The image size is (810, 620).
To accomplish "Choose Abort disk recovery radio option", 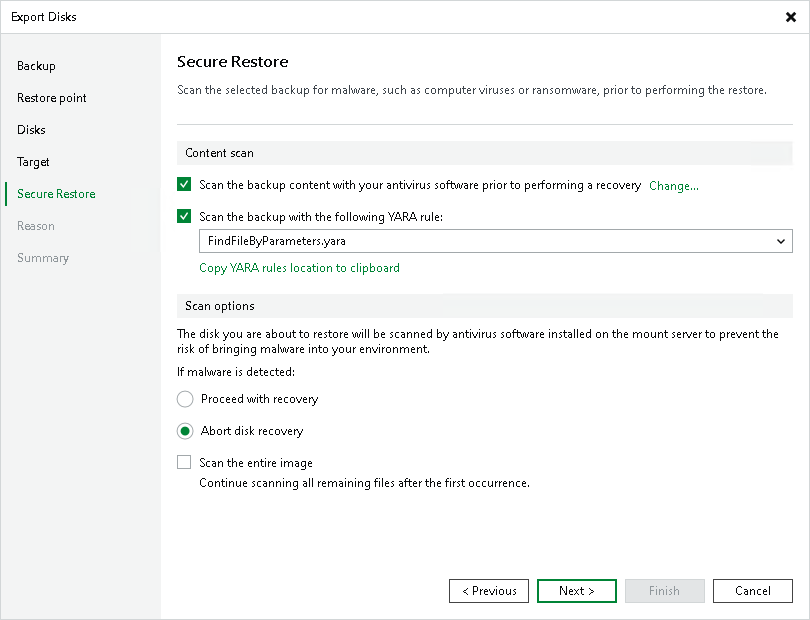I will 185,431.
